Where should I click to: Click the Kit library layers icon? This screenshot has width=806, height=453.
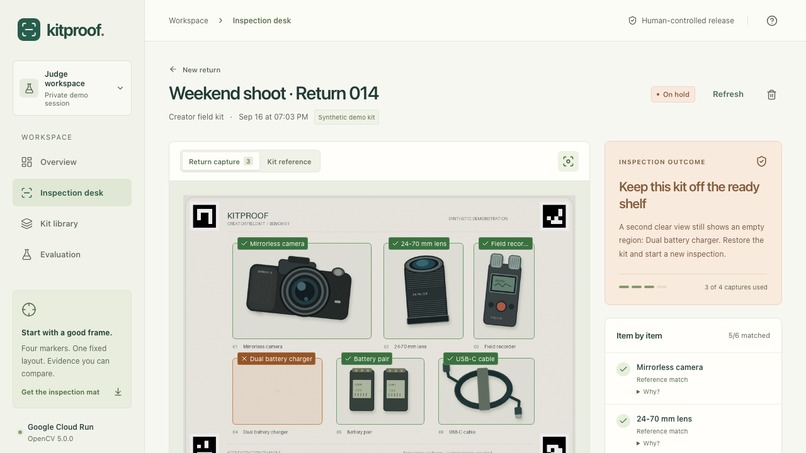[27, 224]
